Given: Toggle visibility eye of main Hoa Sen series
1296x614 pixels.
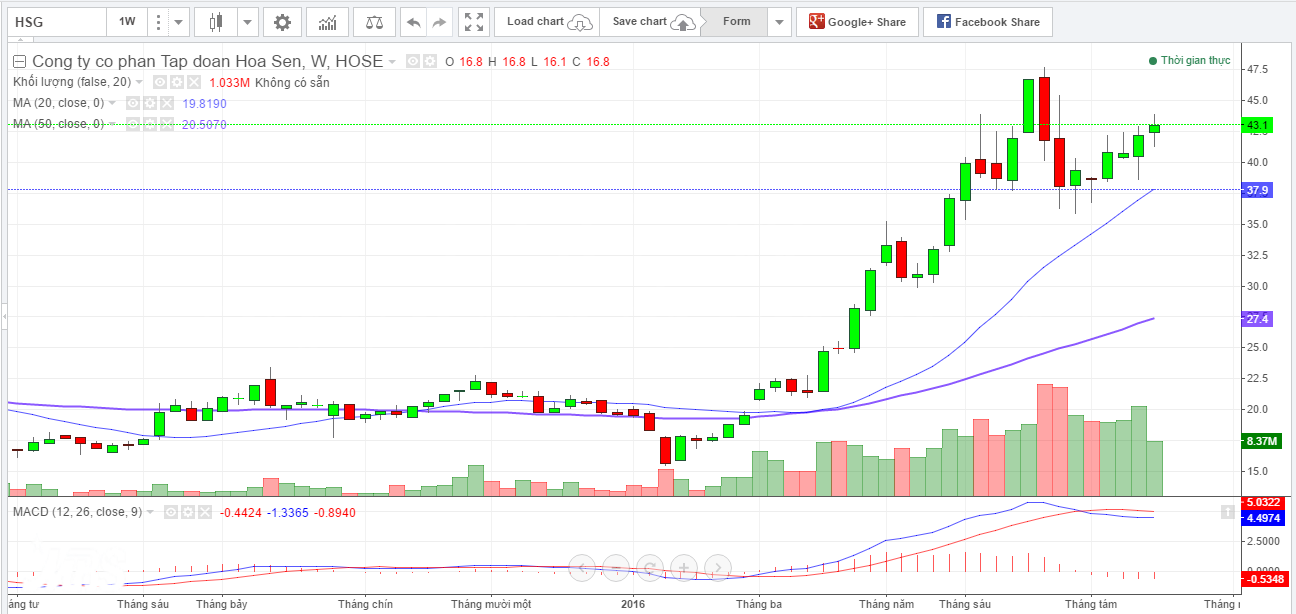Looking at the screenshot, I should point(412,61).
